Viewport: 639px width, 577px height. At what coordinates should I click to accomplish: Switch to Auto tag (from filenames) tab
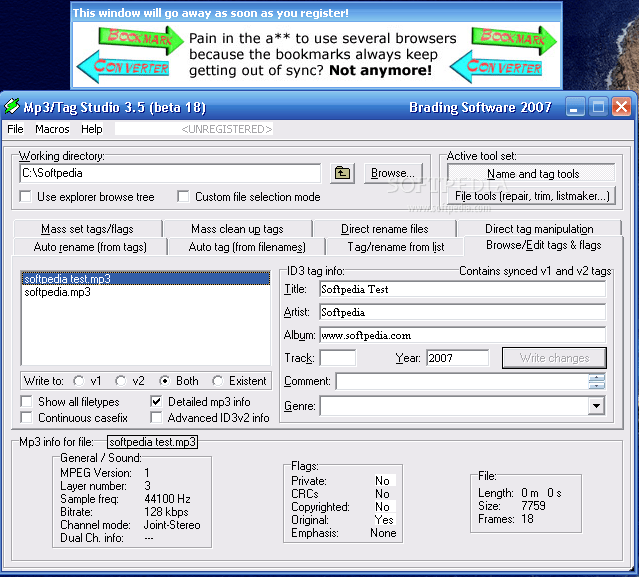tap(247, 247)
